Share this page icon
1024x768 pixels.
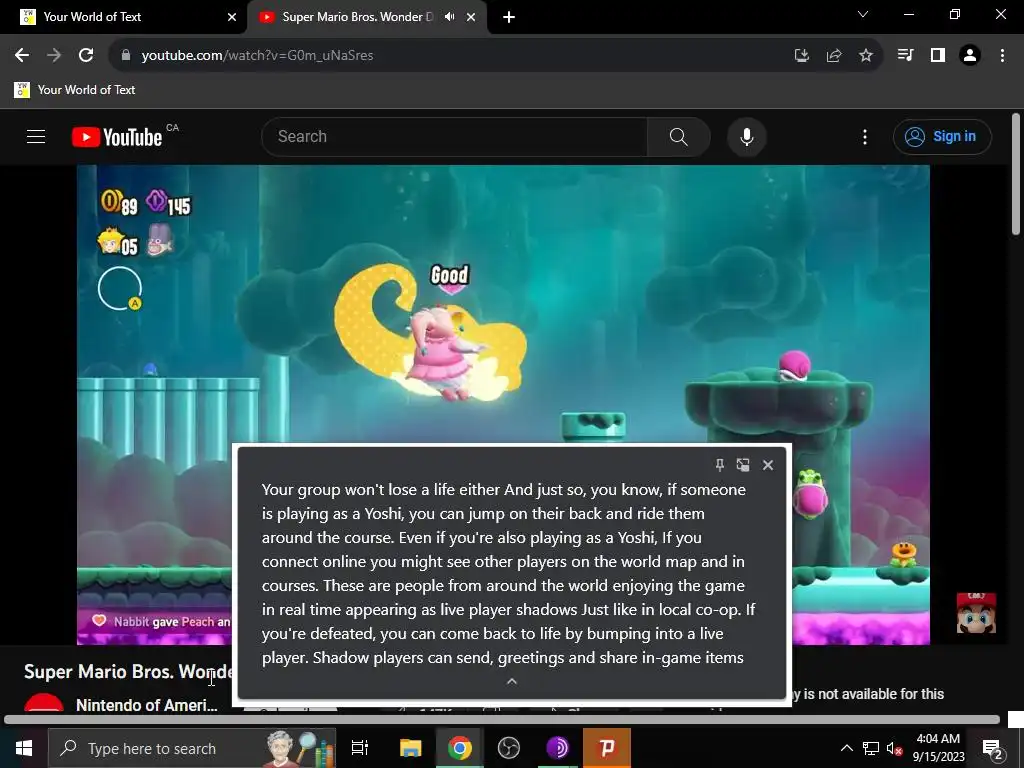[x=833, y=56]
